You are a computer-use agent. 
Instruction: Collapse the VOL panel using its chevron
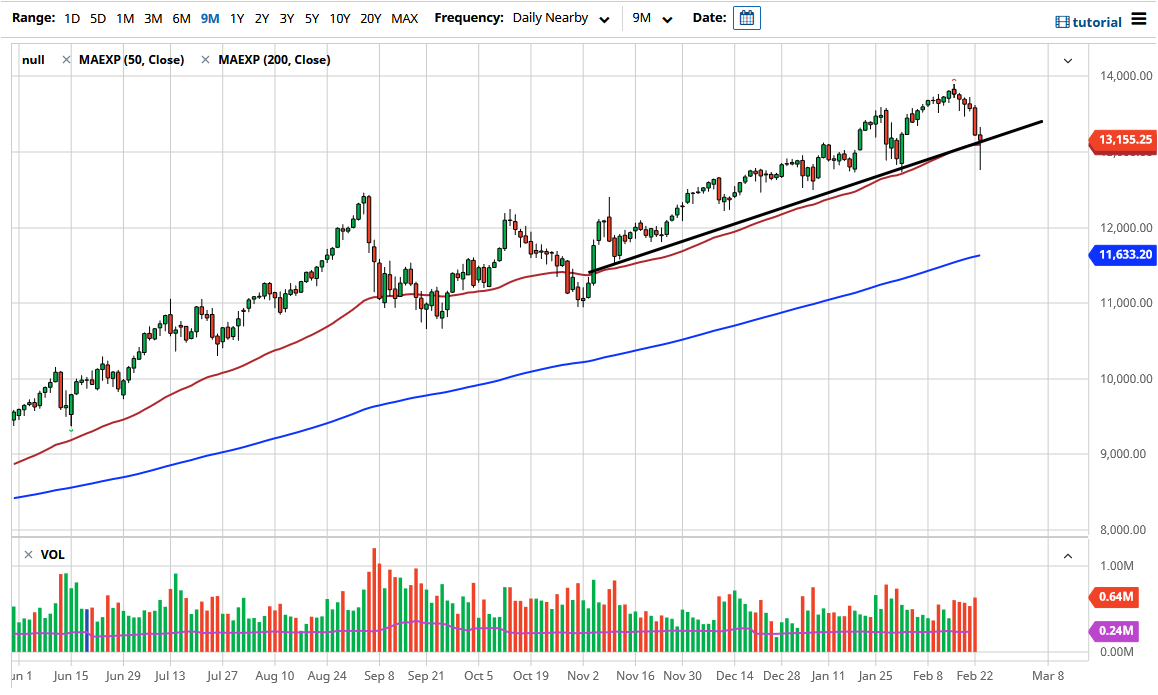[1067, 554]
